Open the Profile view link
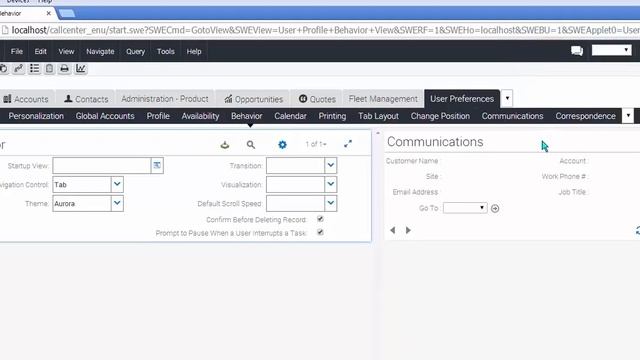 pos(158,116)
